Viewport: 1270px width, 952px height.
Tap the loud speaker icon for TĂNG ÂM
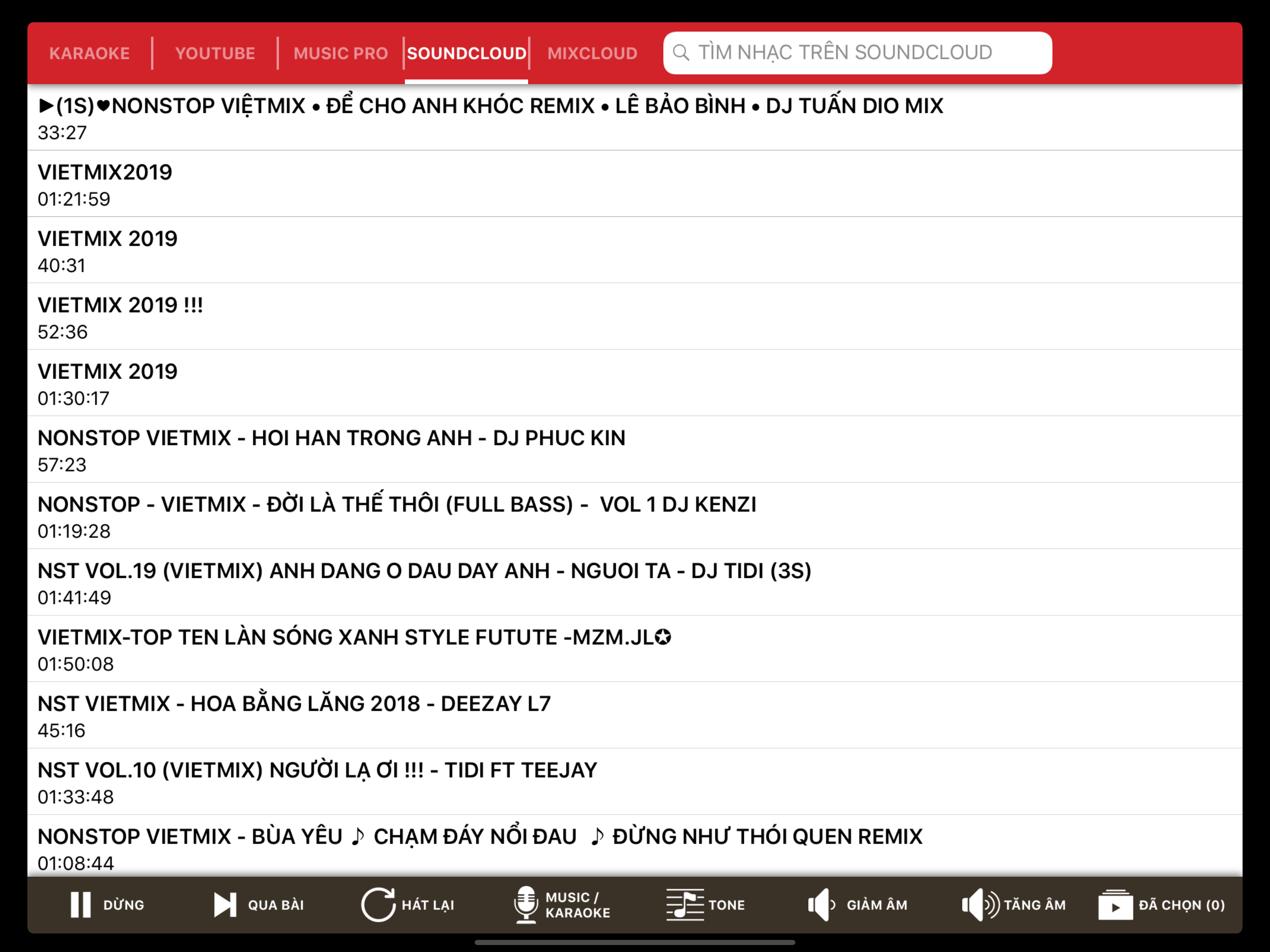[981, 905]
